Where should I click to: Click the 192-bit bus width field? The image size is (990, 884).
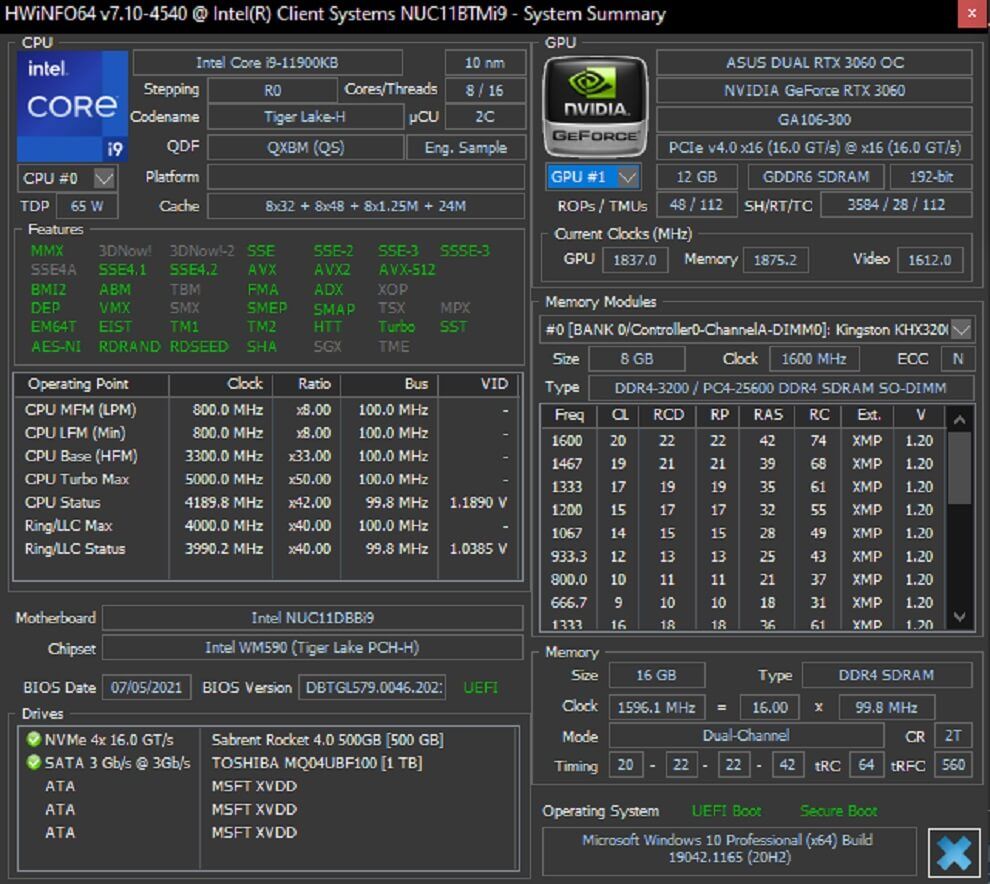[931, 177]
